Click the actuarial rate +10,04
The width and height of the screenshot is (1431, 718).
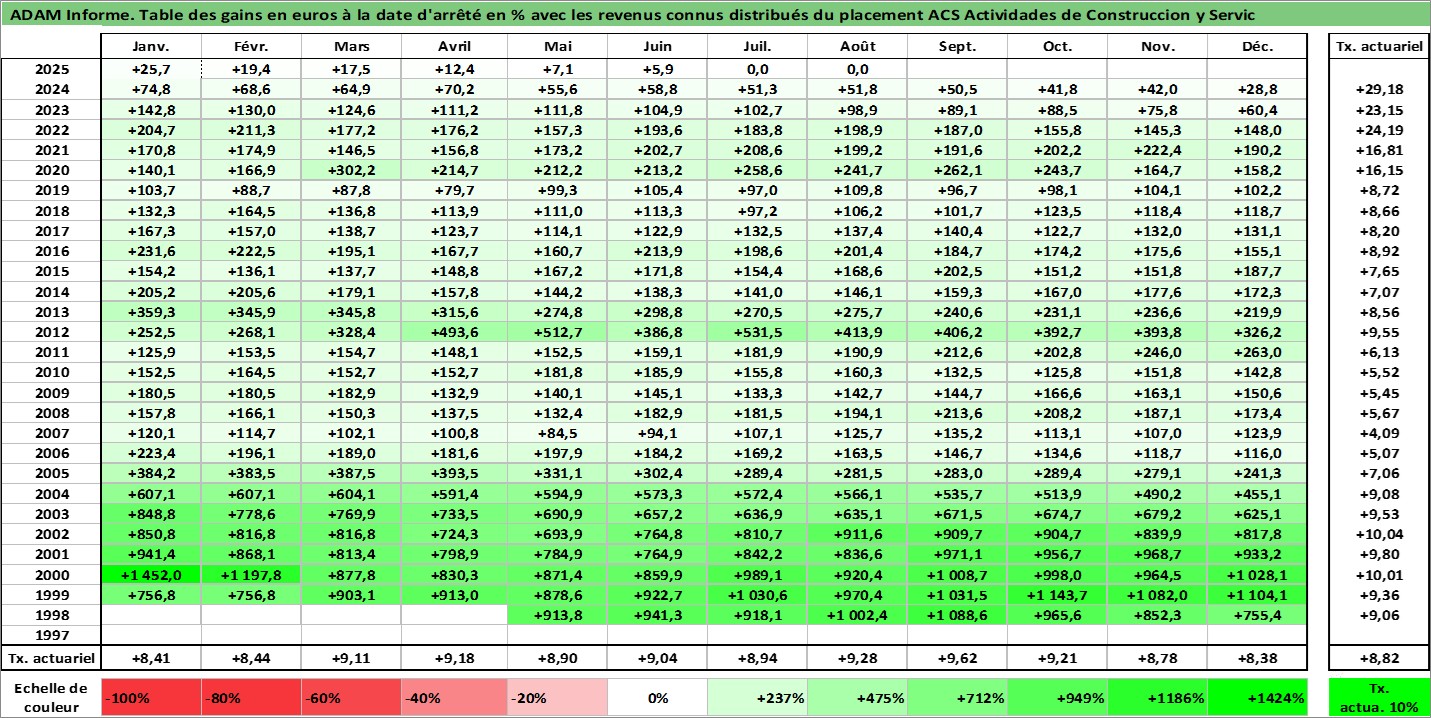pyautogui.click(x=1379, y=534)
